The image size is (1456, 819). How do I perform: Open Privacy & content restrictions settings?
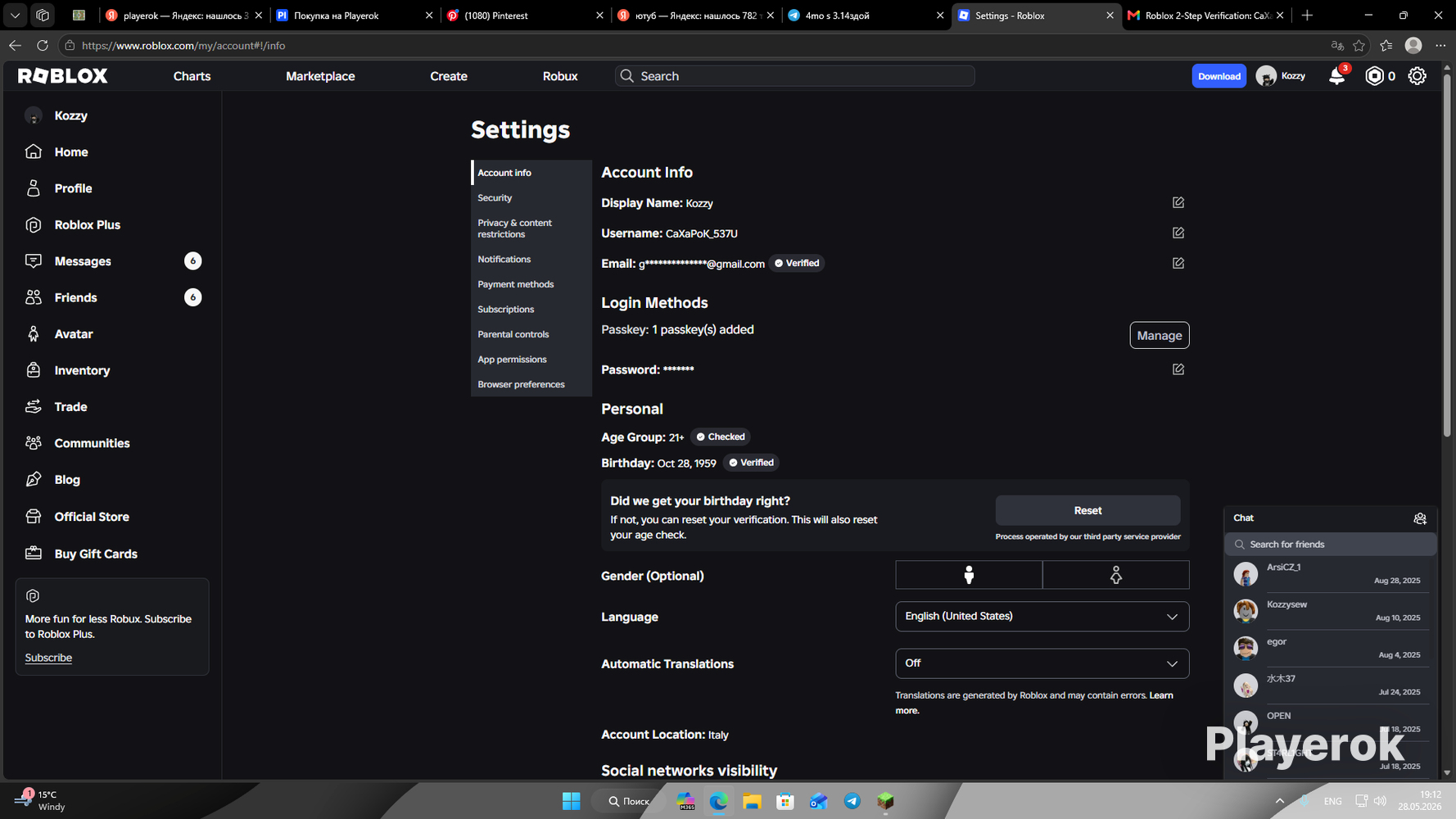click(x=531, y=229)
